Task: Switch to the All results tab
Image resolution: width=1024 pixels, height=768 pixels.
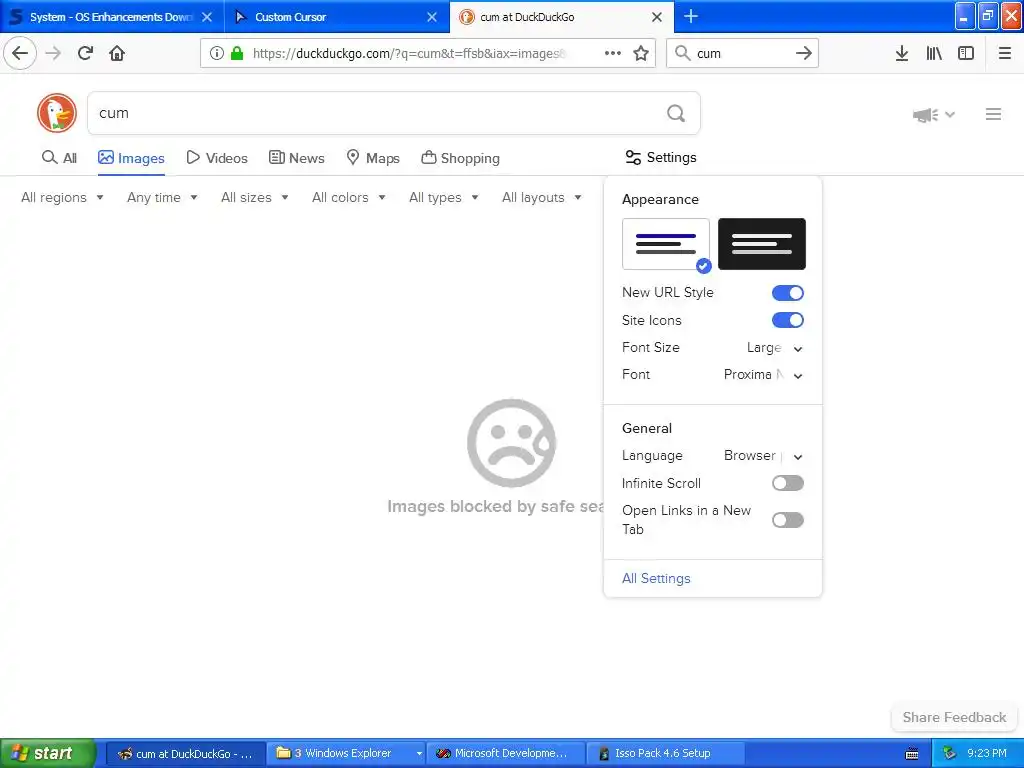Action: coord(59,158)
